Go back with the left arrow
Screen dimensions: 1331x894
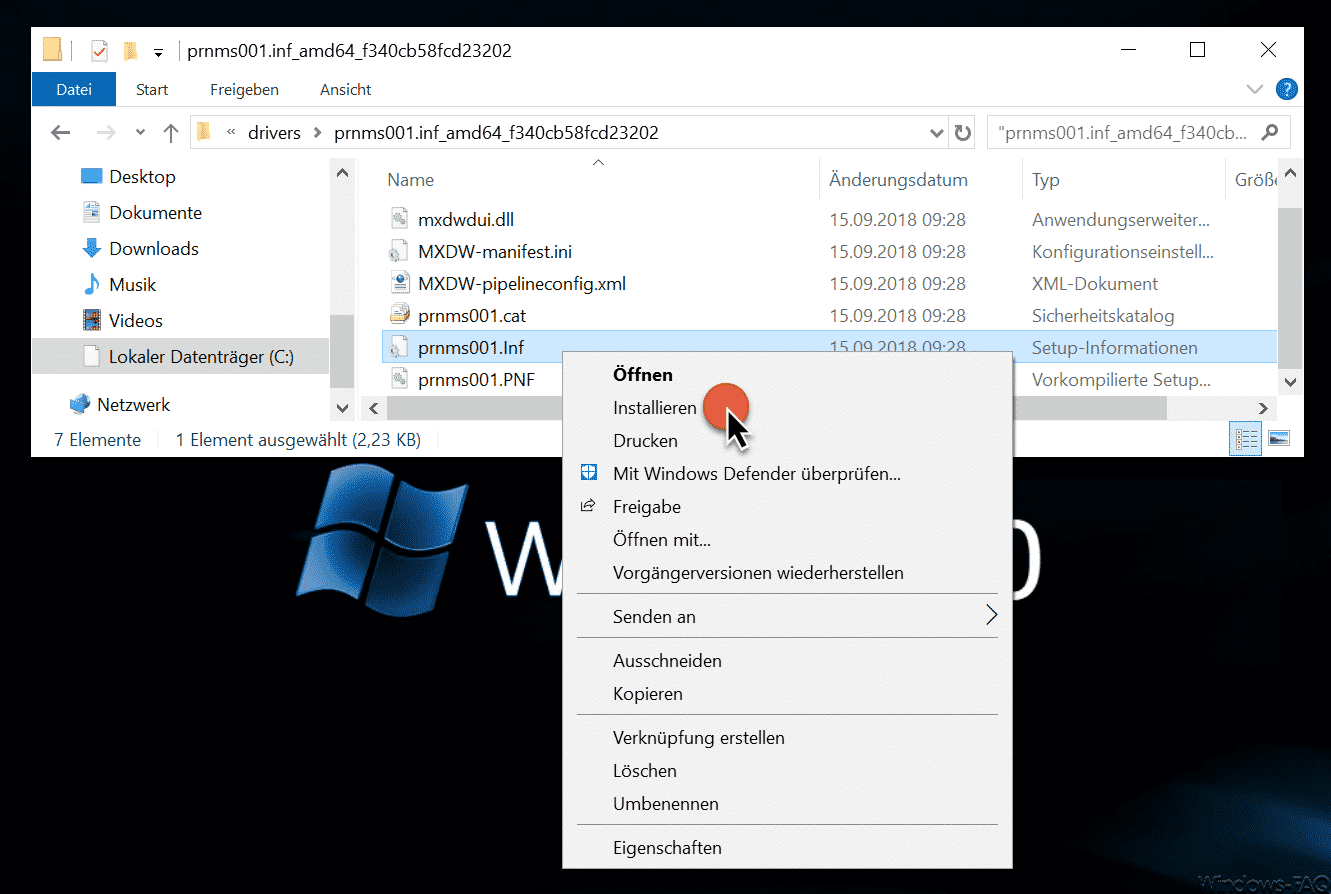[61, 132]
